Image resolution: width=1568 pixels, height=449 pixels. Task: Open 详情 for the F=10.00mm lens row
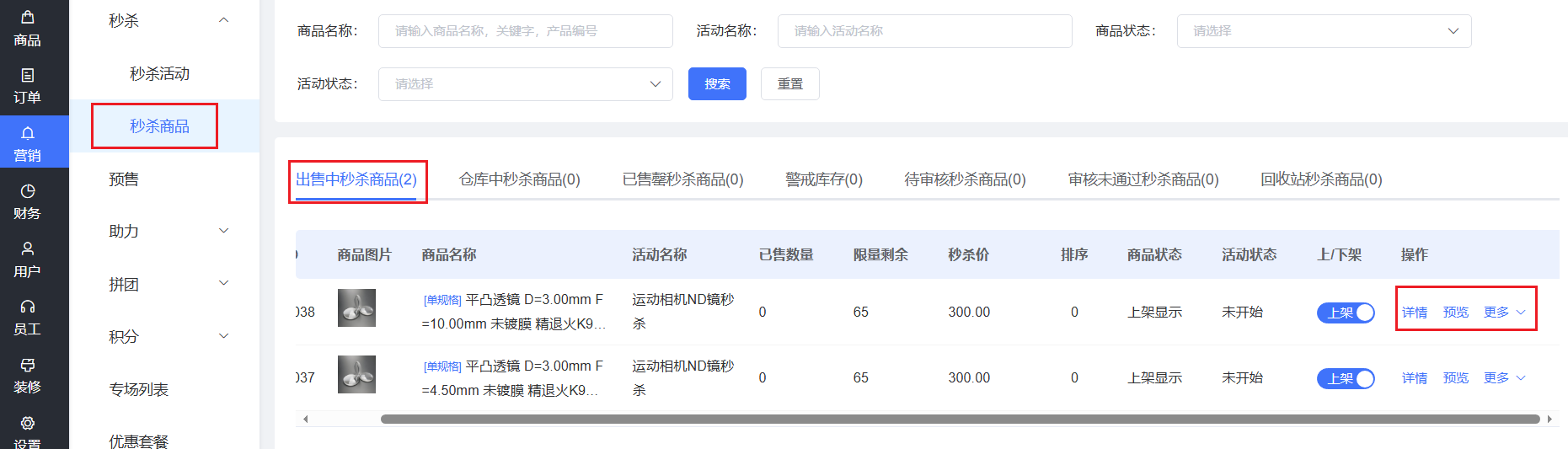[1415, 313]
